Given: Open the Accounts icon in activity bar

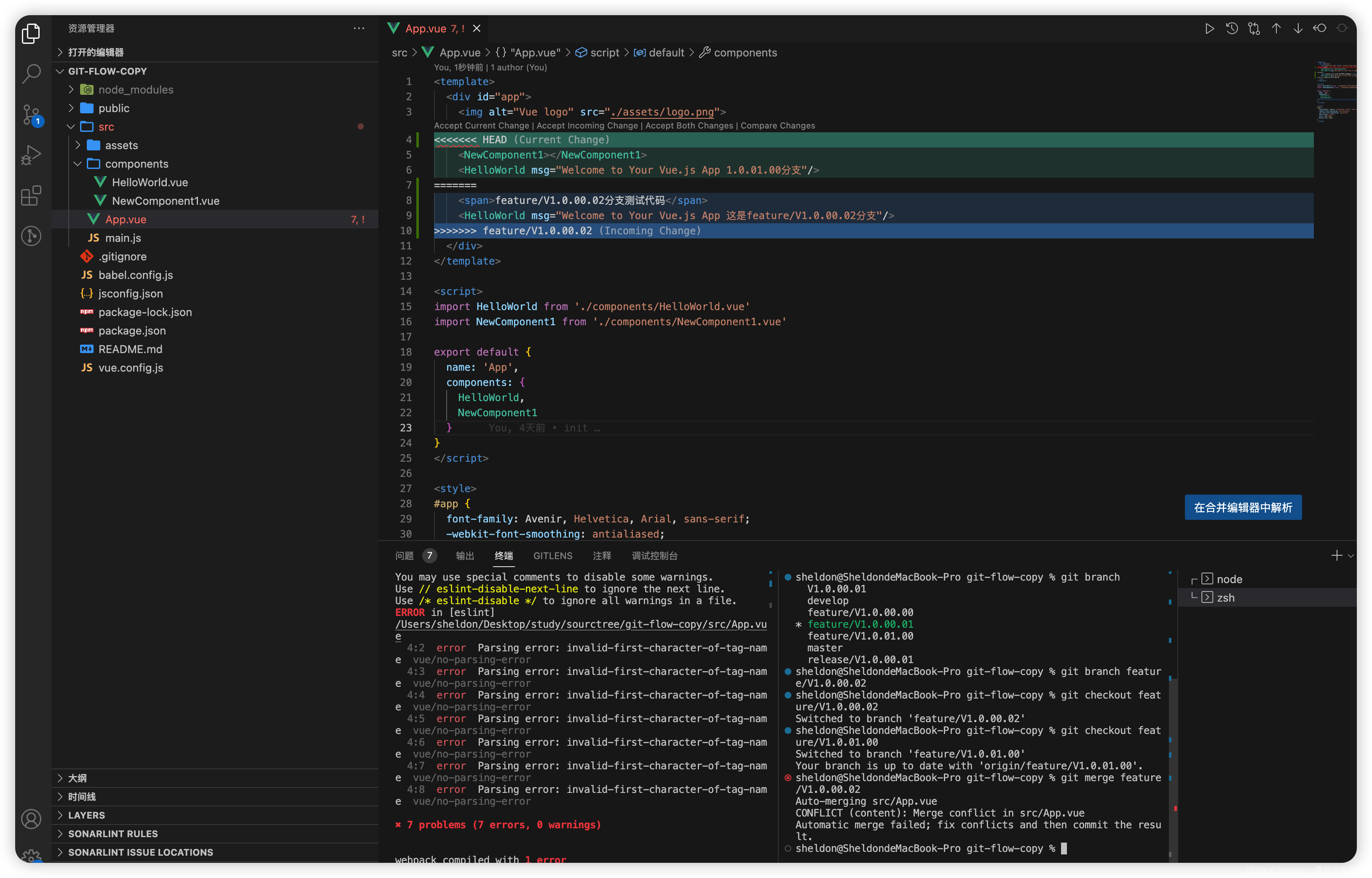Looking at the screenshot, I should [x=31, y=819].
